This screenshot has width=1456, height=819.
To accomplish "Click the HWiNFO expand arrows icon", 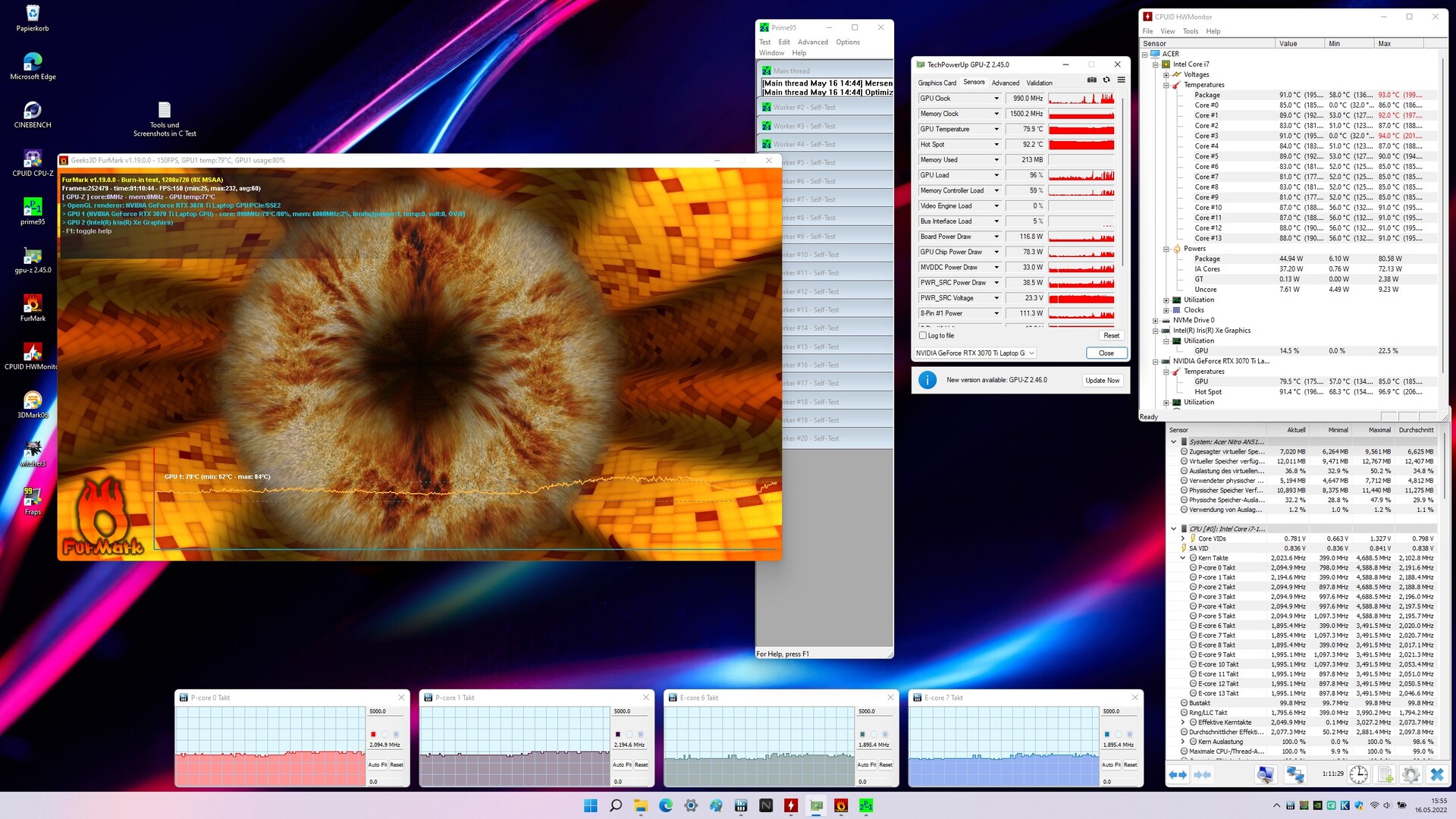I will pos(1178,774).
